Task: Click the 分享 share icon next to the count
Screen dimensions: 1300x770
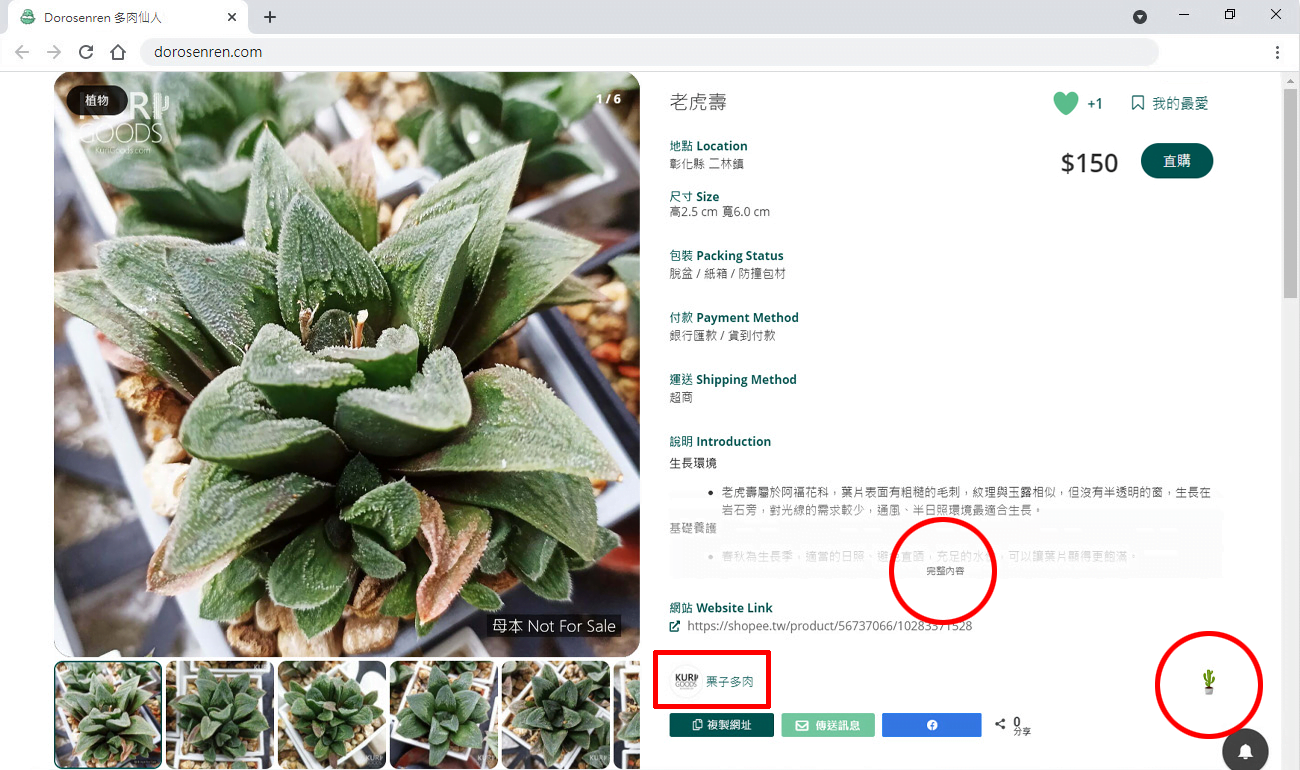Action: (1001, 725)
